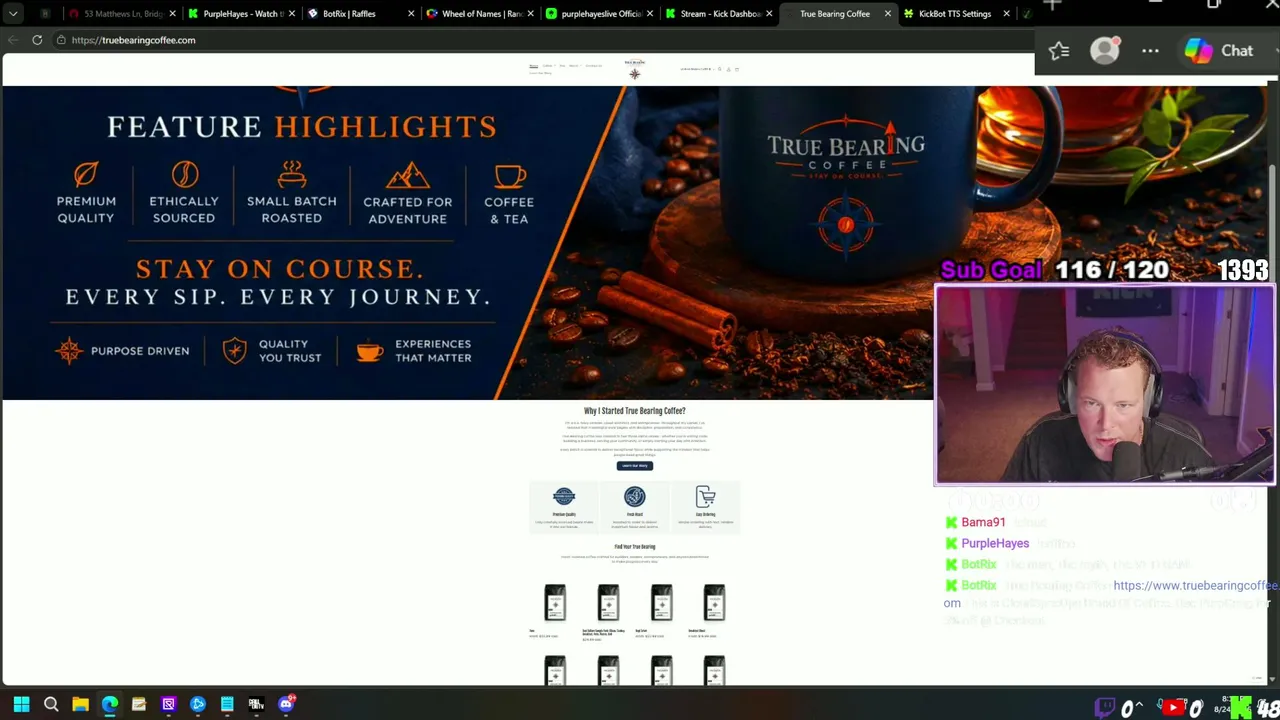The width and height of the screenshot is (1280, 720).
Task: Click the Purpose Driven compass icon
Action: click(x=69, y=350)
